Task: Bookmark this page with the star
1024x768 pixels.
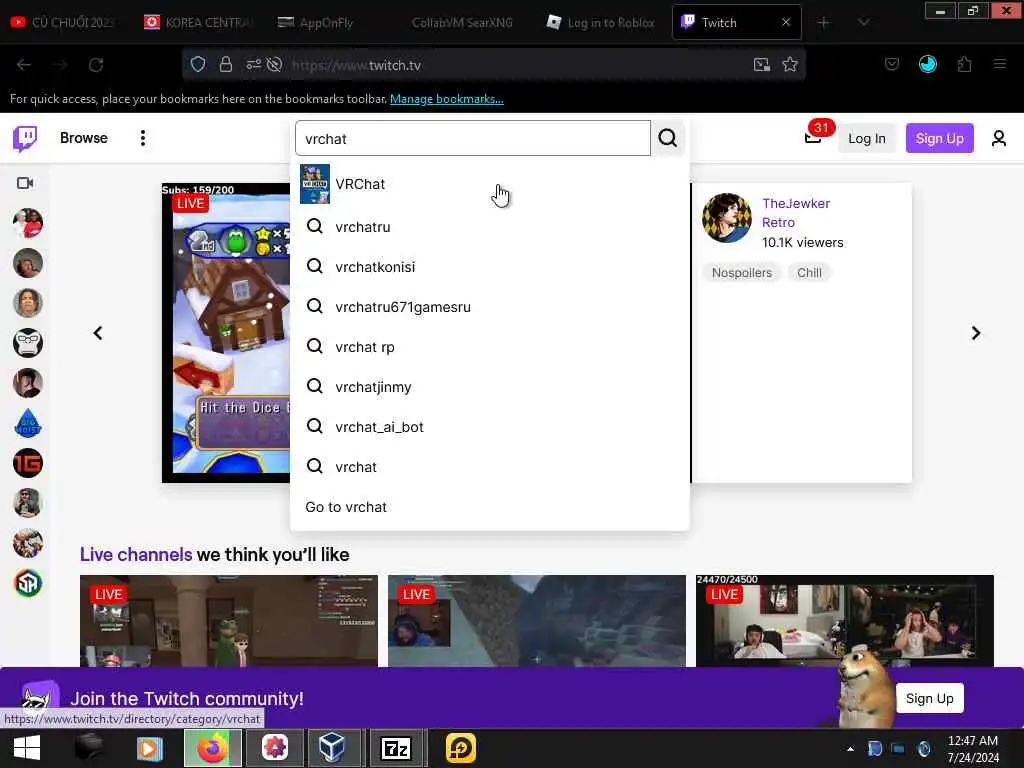Action: [790, 64]
